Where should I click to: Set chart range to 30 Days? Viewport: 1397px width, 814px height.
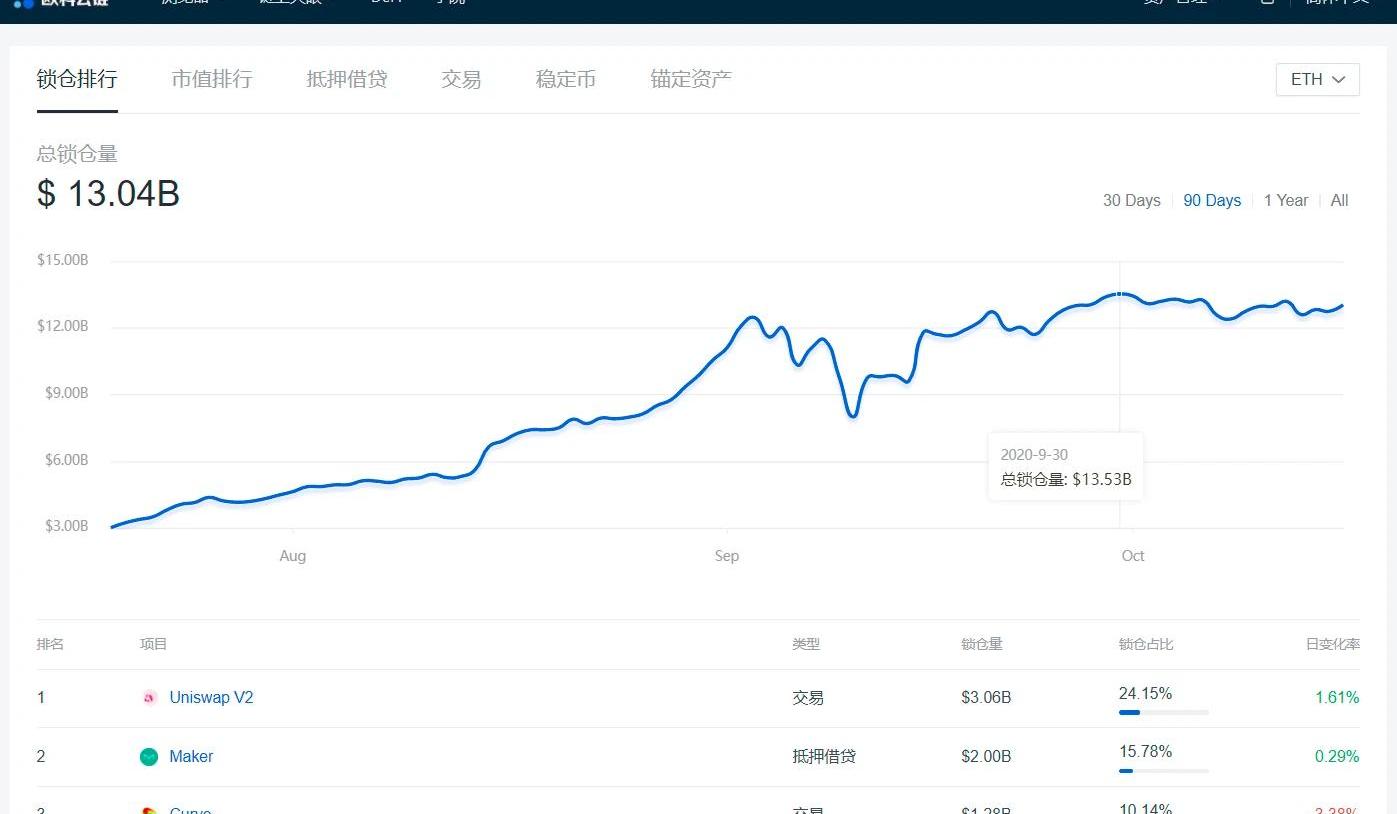pyautogui.click(x=1131, y=201)
